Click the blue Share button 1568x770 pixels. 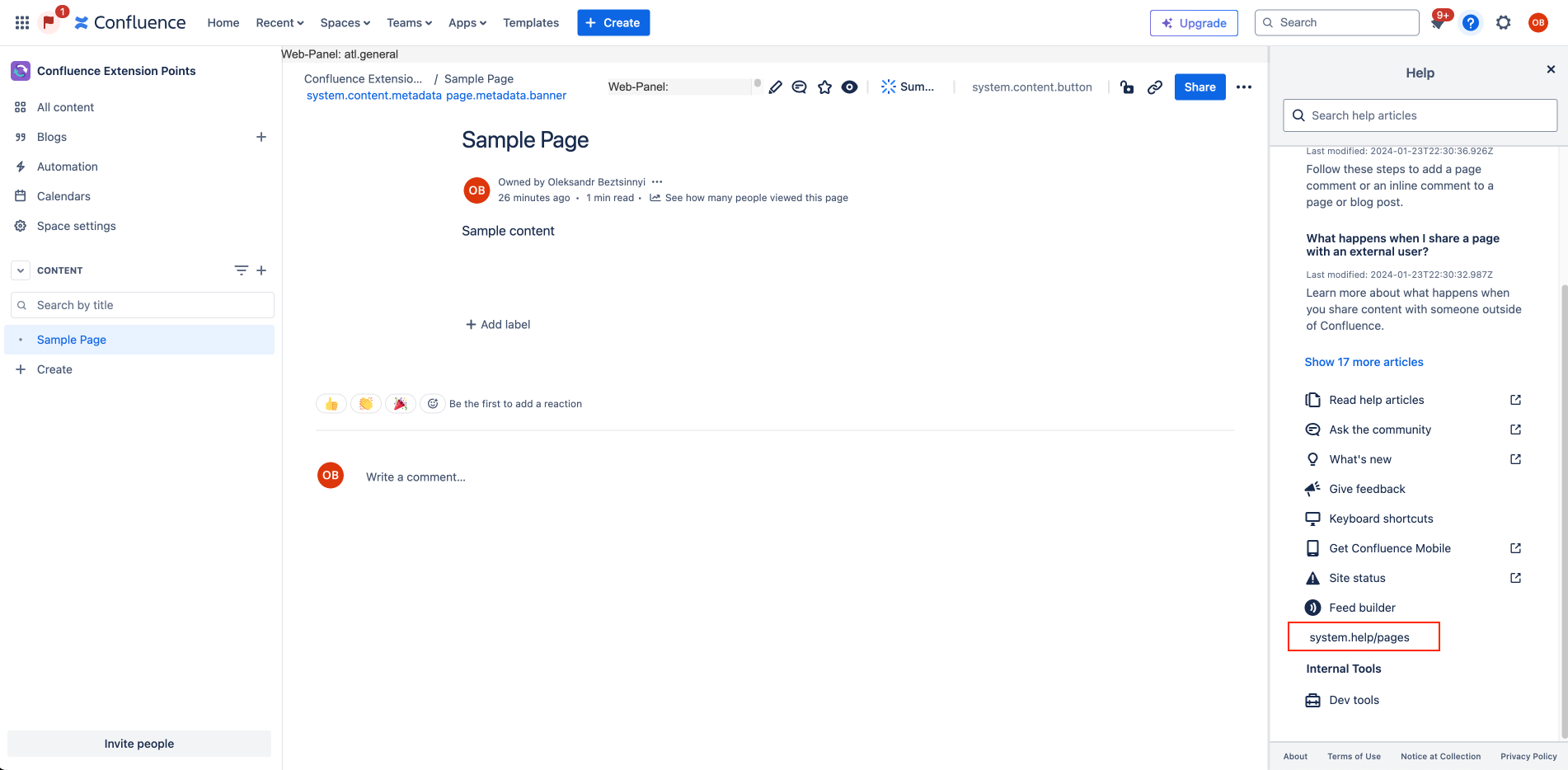coord(1199,87)
